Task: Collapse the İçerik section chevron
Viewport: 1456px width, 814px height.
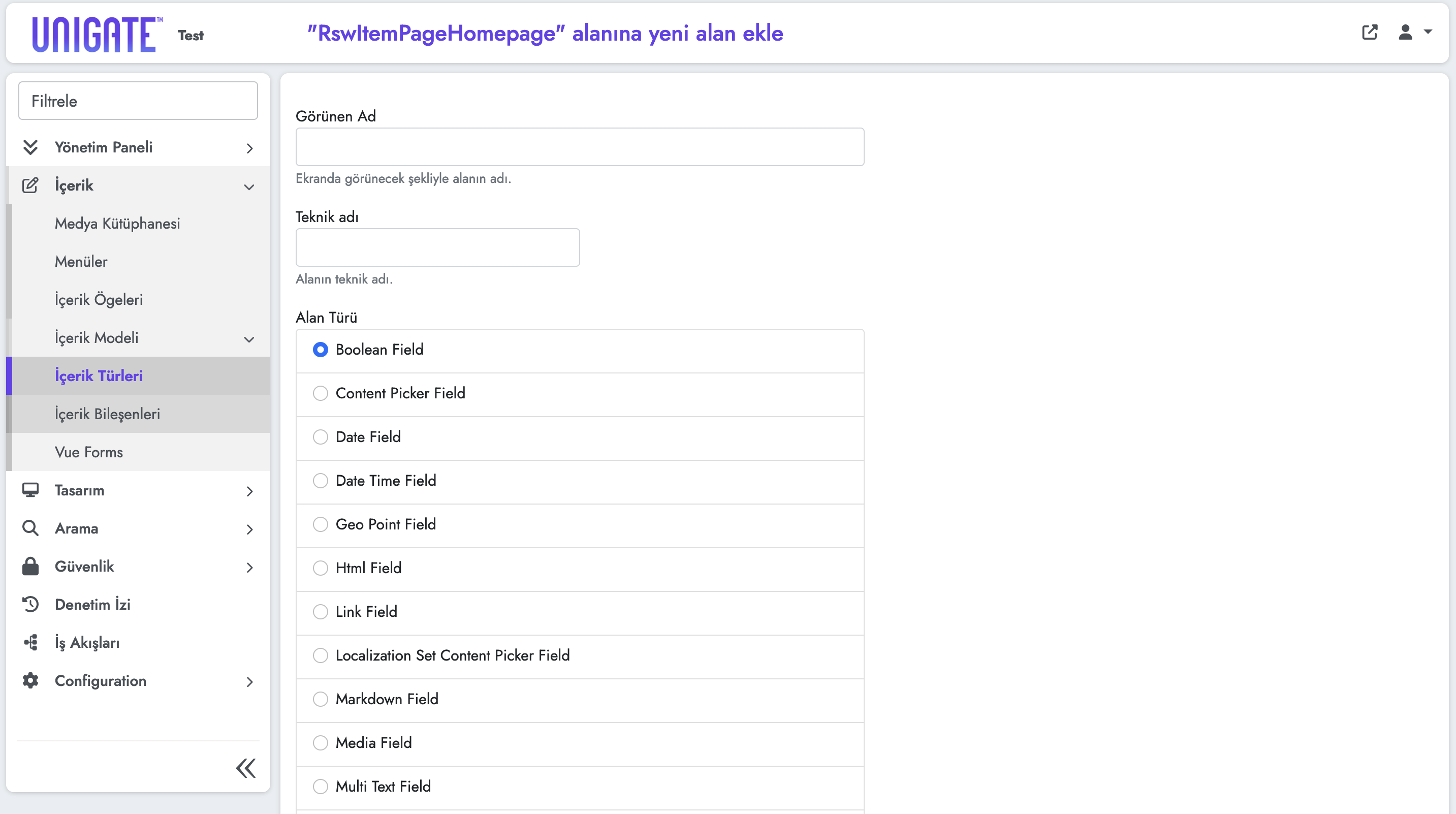Action: 249,186
